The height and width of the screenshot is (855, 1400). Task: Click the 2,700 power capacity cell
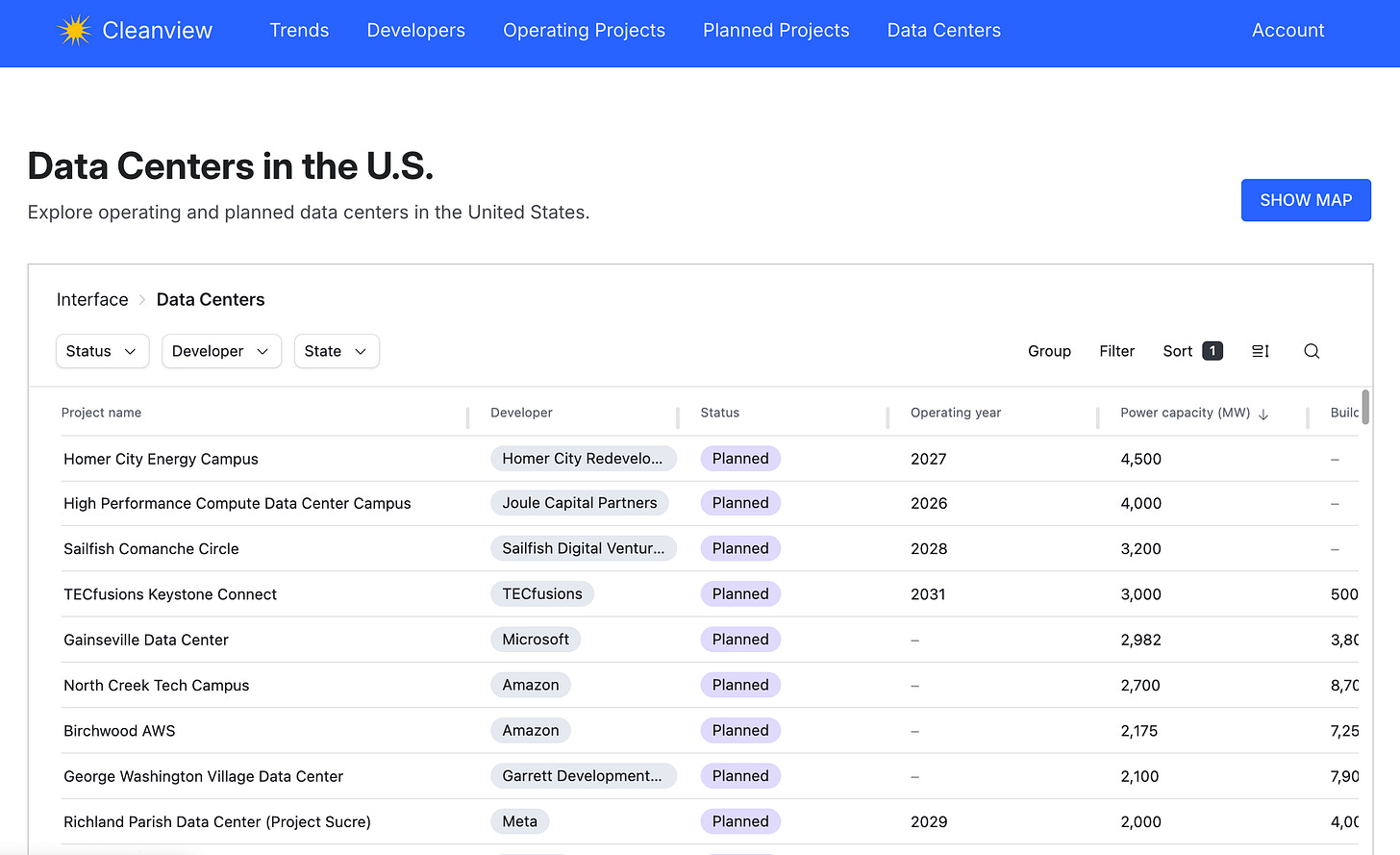coord(1140,685)
